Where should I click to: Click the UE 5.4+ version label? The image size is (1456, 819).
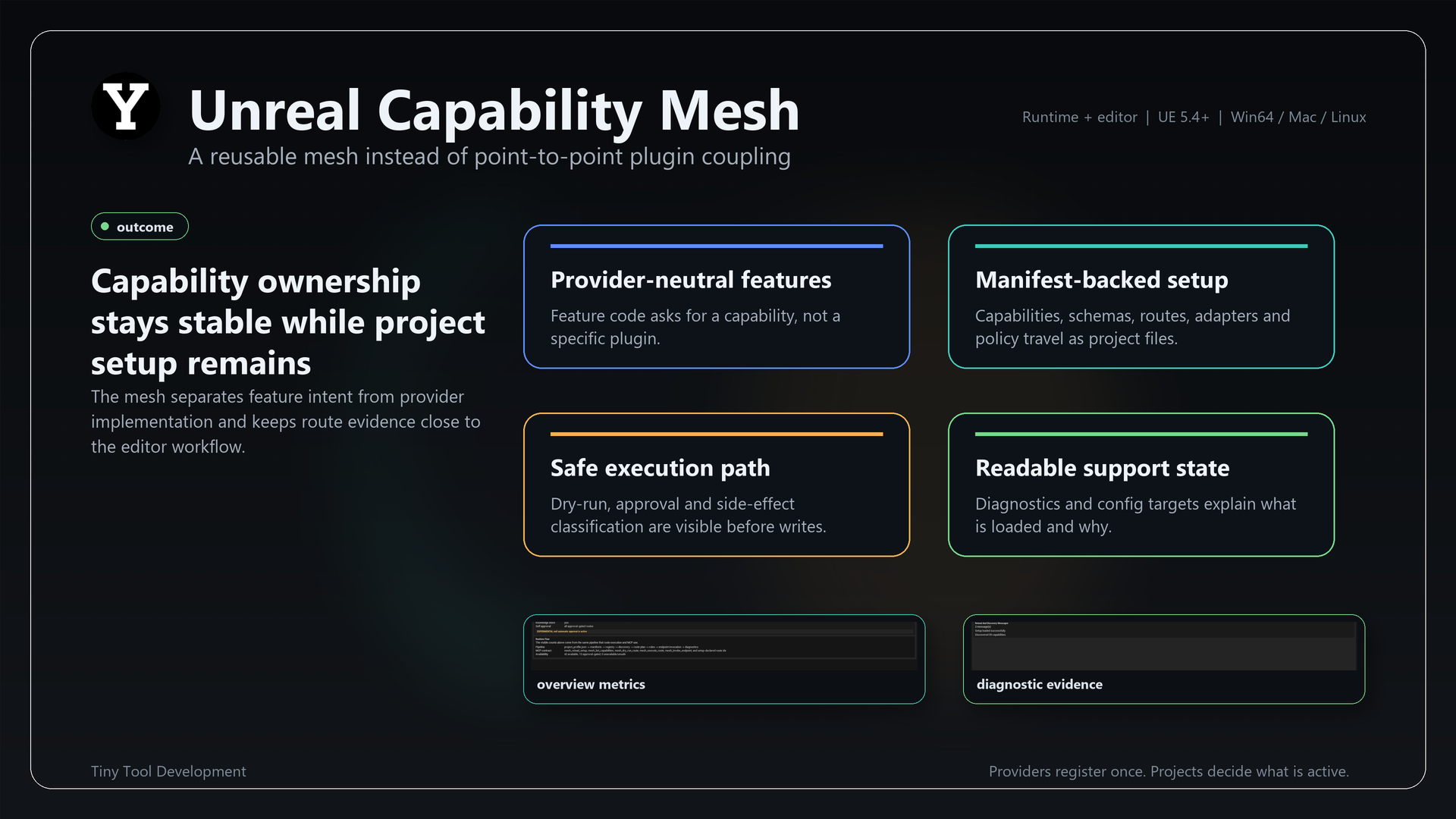pos(1183,117)
